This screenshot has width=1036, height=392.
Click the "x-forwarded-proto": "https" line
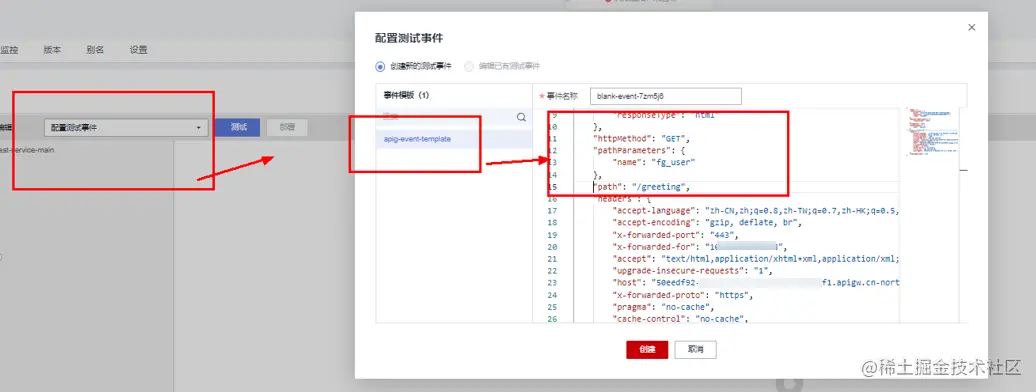[683, 295]
